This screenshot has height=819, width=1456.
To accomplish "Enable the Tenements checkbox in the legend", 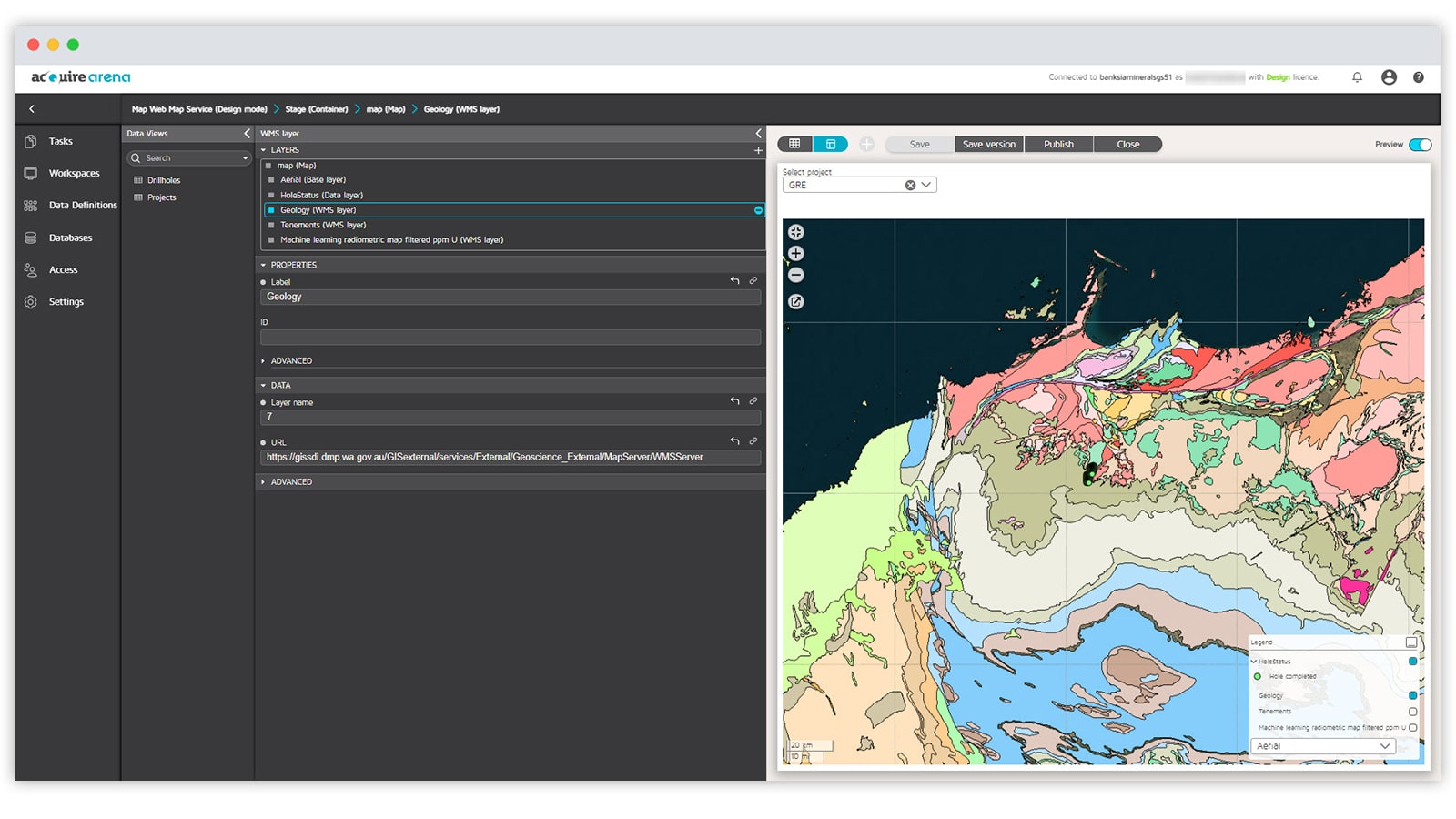I will click(1413, 712).
